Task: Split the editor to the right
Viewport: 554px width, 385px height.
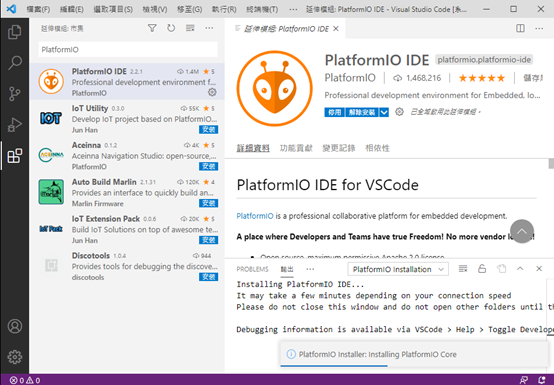Action: click(x=520, y=28)
